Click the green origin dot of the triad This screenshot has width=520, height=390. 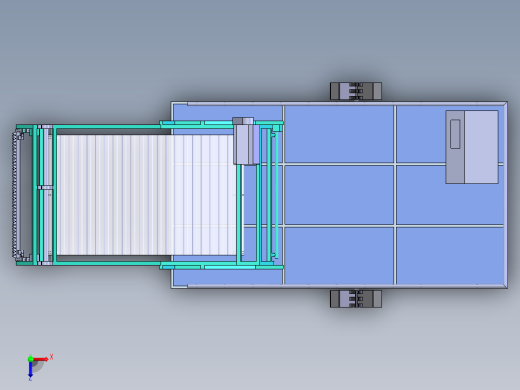click(30, 359)
